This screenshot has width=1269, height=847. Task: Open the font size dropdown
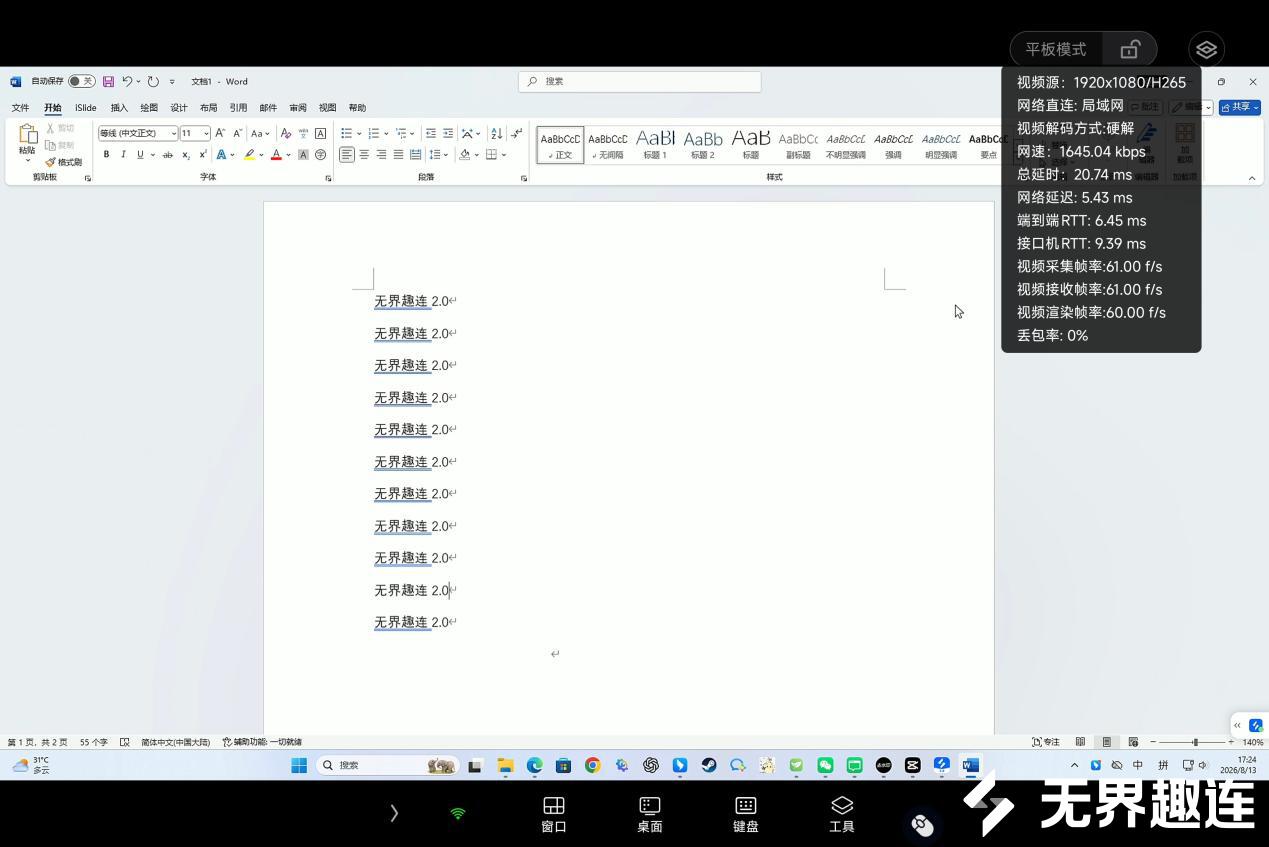(x=206, y=133)
